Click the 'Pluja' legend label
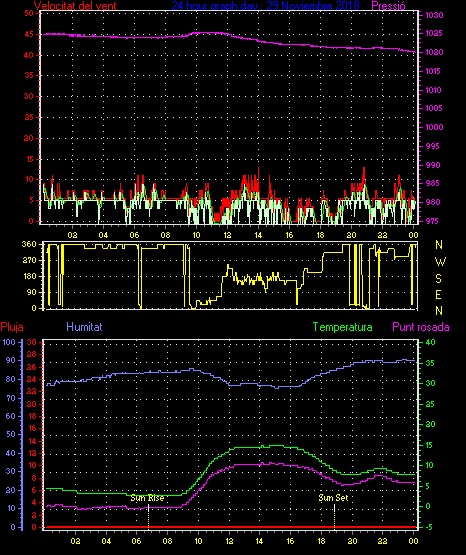Screen dimensions: 466x555 pyautogui.click(x=12, y=327)
